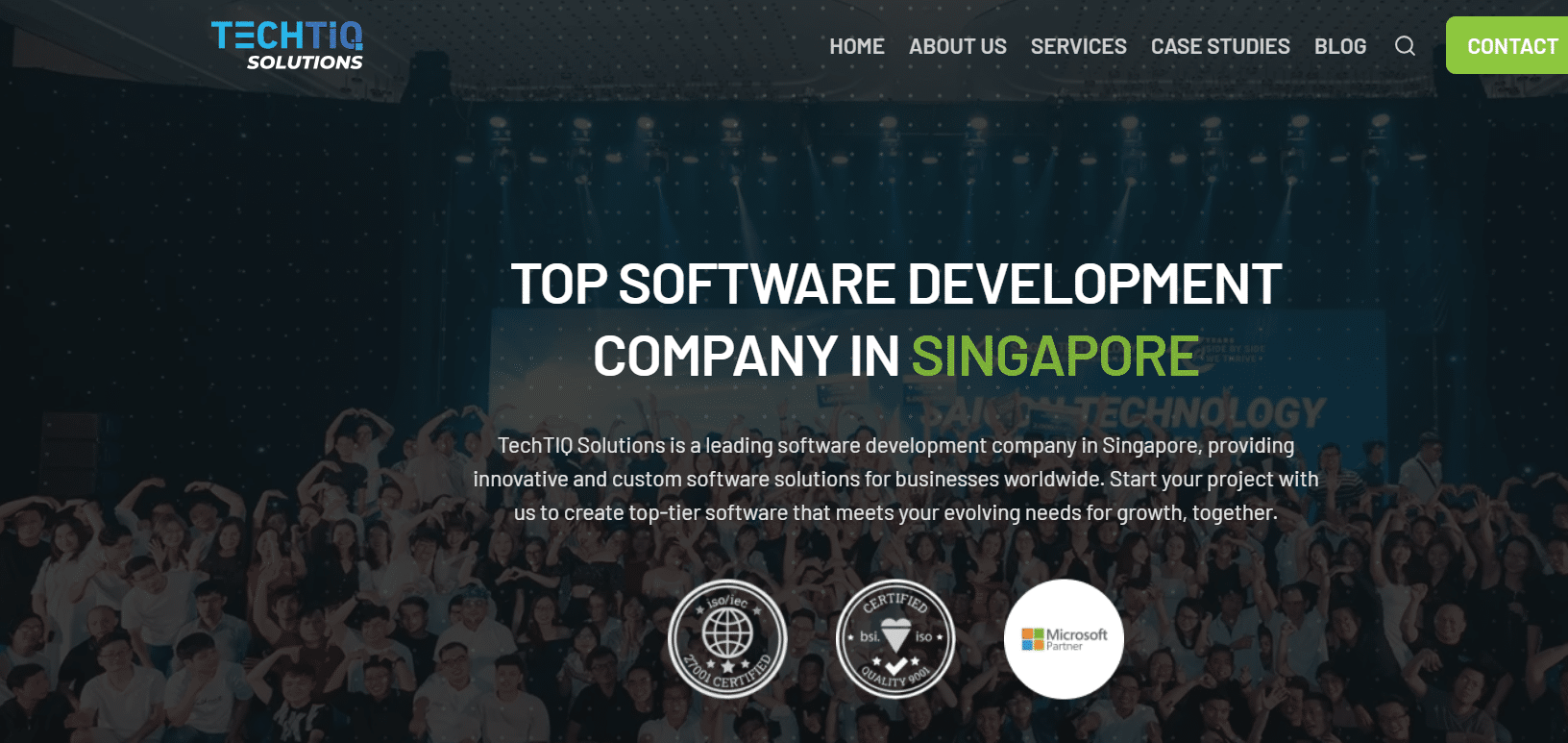Viewport: 1568px width, 743px height.
Task: Visit the BLOG menu link
Action: coord(1340,46)
